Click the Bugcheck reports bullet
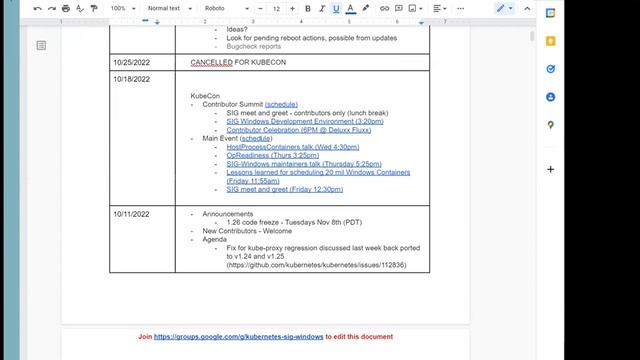This screenshot has height=360, width=640. [253, 47]
